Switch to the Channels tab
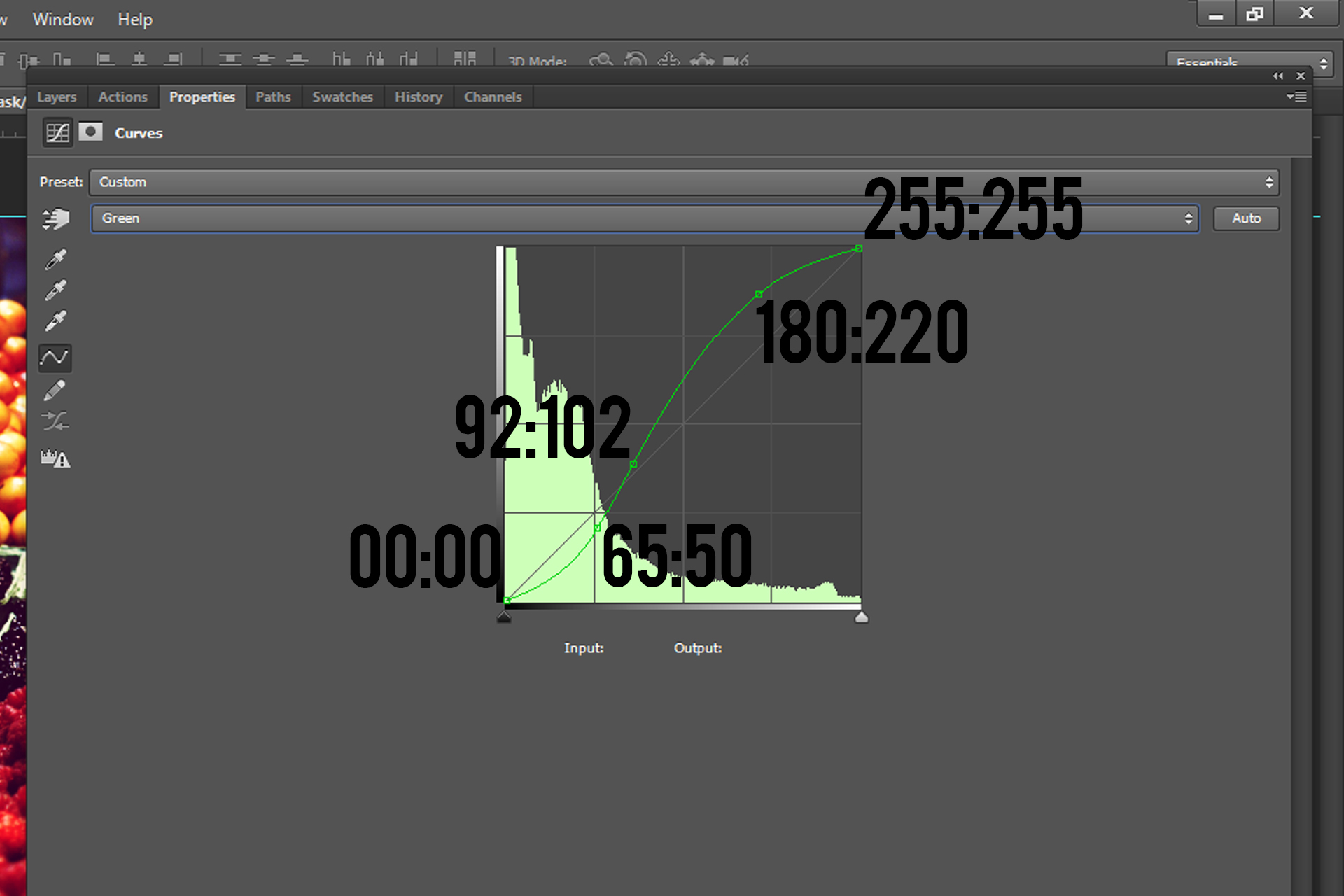The height and width of the screenshot is (896, 1344). click(x=493, y=97)
